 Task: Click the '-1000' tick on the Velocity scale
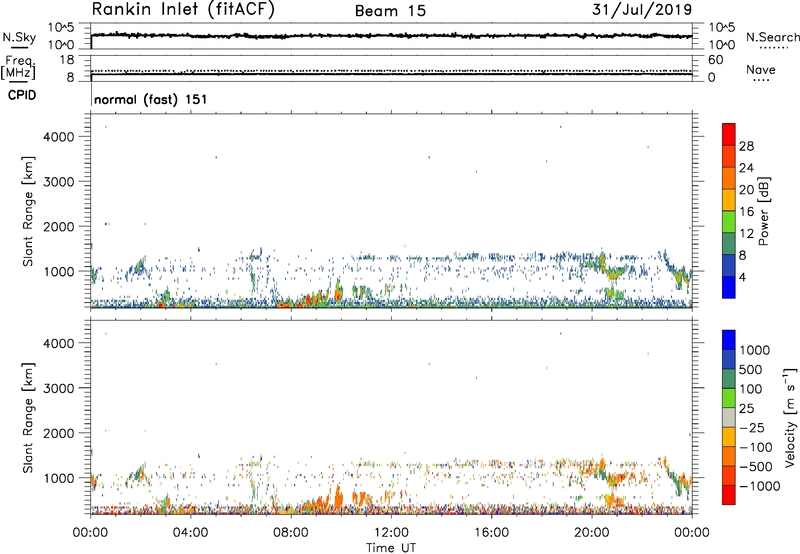[760, 486]
